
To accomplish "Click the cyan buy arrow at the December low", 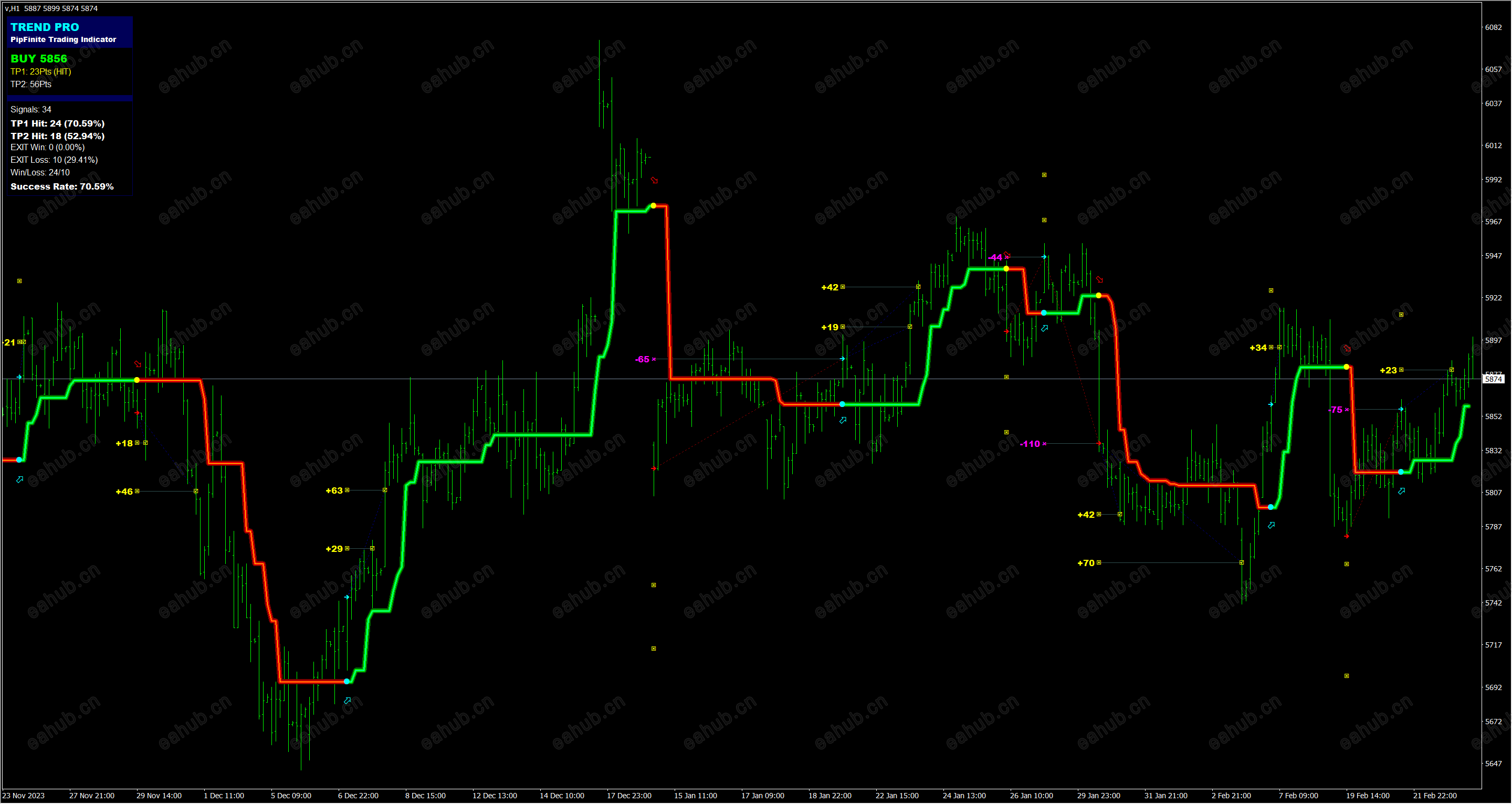I will pos(348,701).
